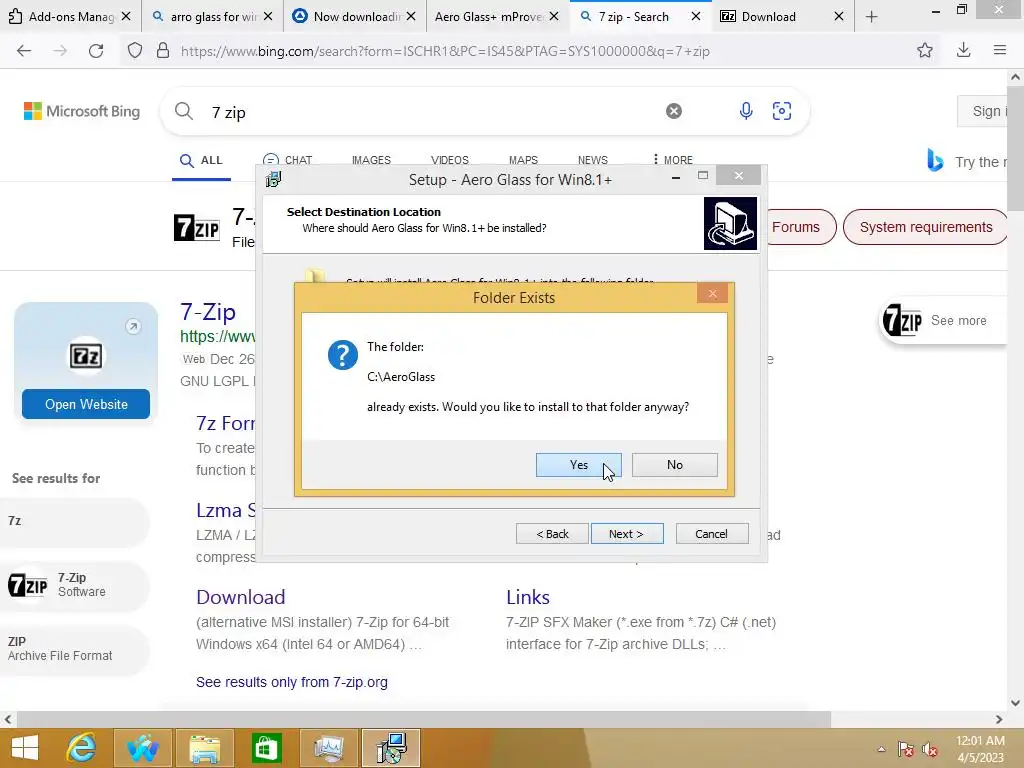This screenshot has height=768, width=1024.
Task: Select ZIP Archive File Format suggestion
Action: click(x=74, y=648)
